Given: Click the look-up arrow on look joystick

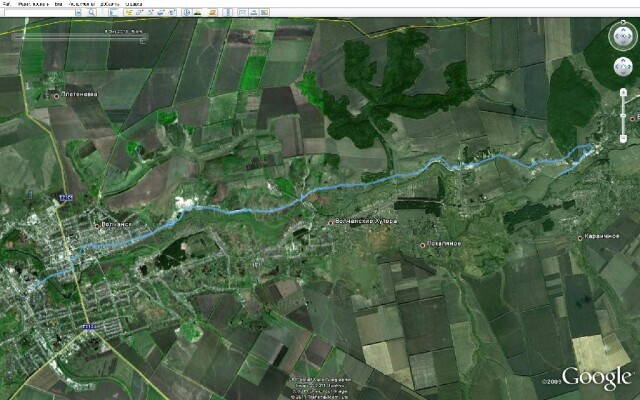Looking at the screenshot, I should click(x=623, y=31).
